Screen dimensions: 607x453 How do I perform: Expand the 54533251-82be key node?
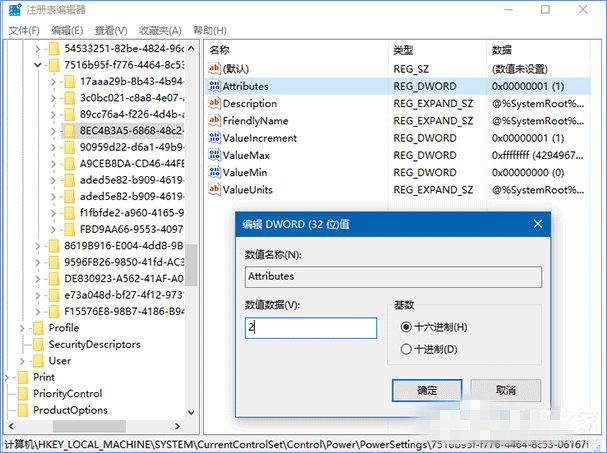pyautogui.click(x=38, y=48)
